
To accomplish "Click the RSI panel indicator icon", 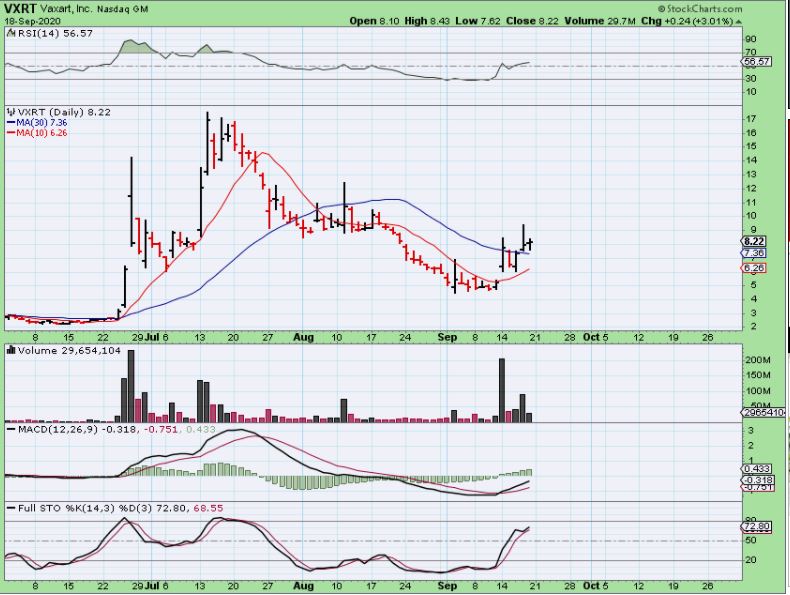I will [12, 33].
